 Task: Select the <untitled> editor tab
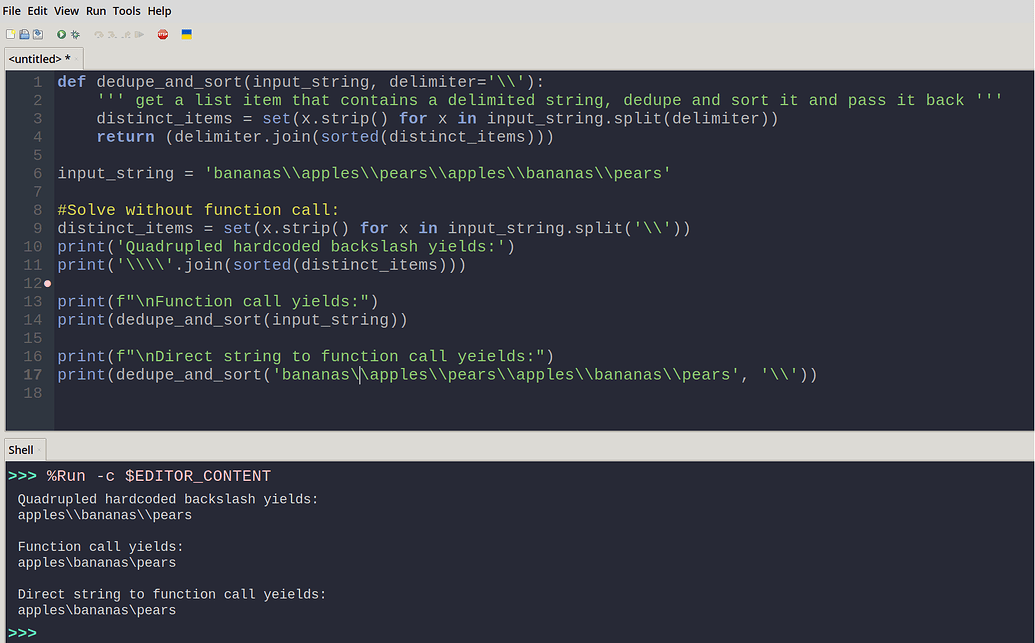pyautogui.click(x=44, y=59)
